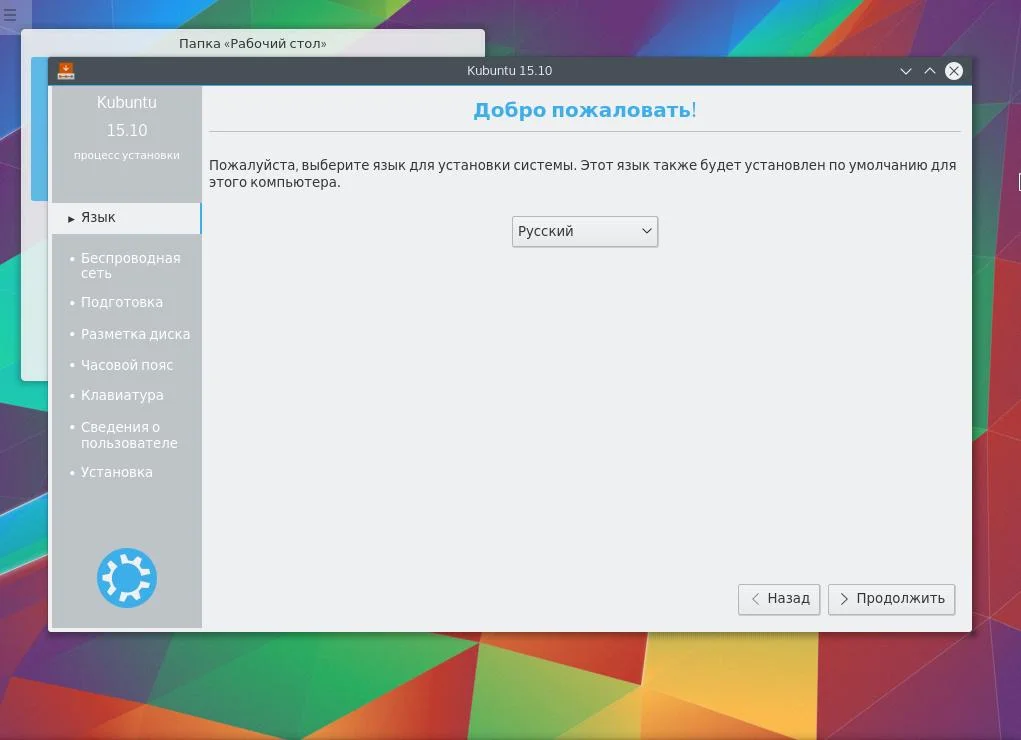Click the installer icon in title bar
The image size is (1021, 740).
[66, 71]
